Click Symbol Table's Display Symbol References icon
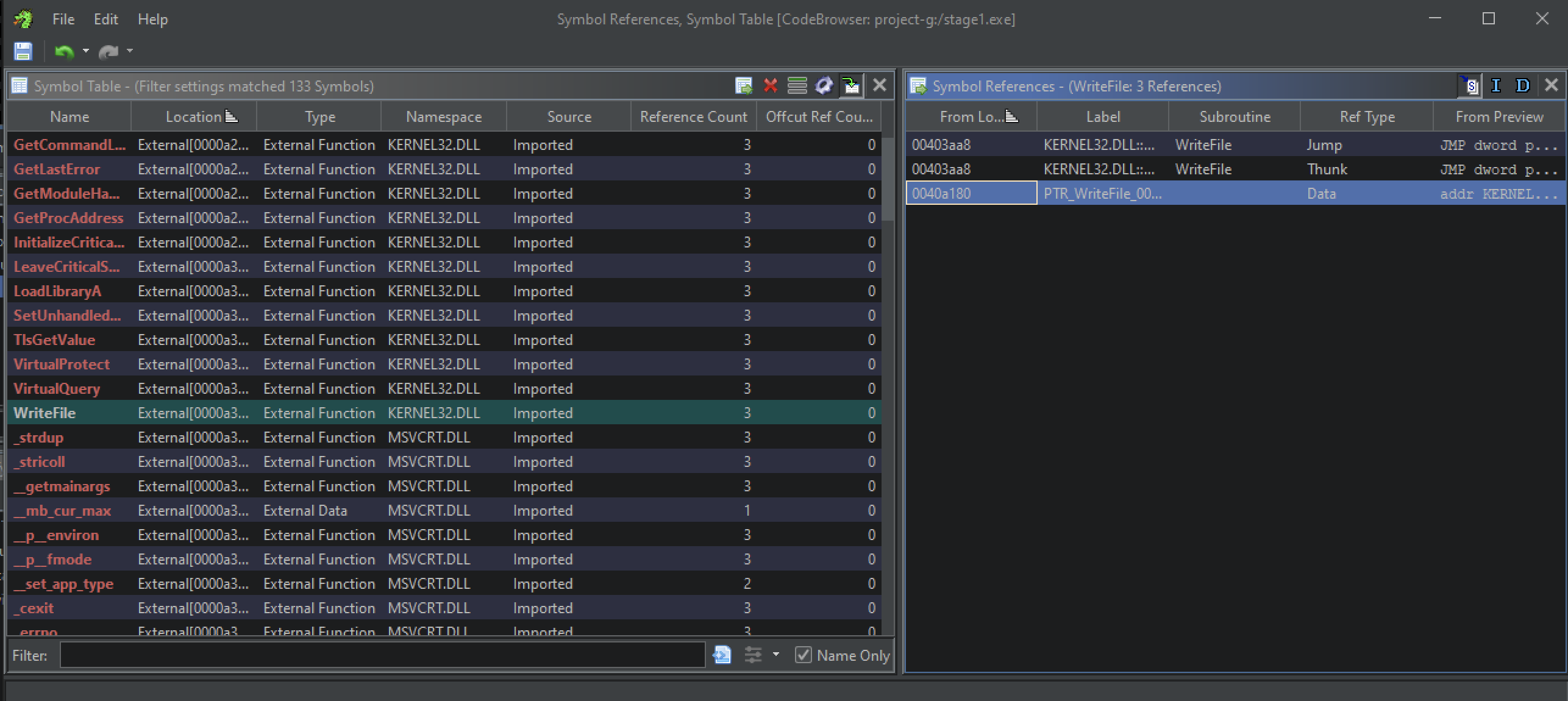Viewport: 1568px width, 701px height. tap(744, 86)
